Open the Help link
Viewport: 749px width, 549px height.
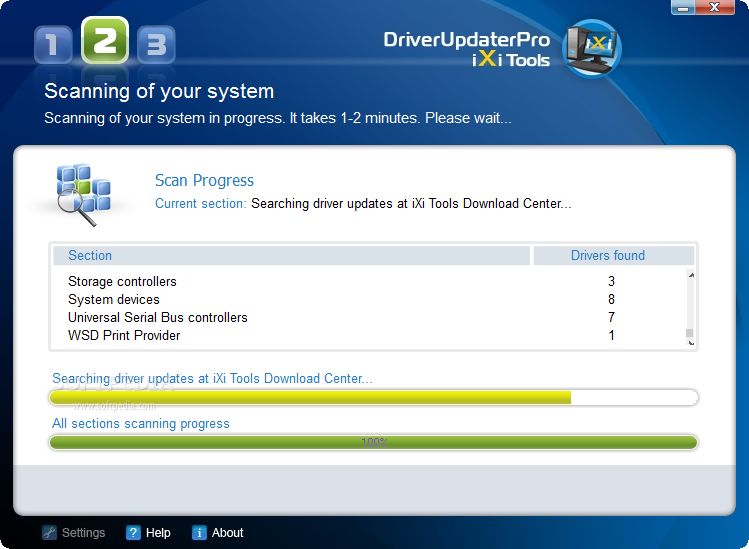click(158, 532)
